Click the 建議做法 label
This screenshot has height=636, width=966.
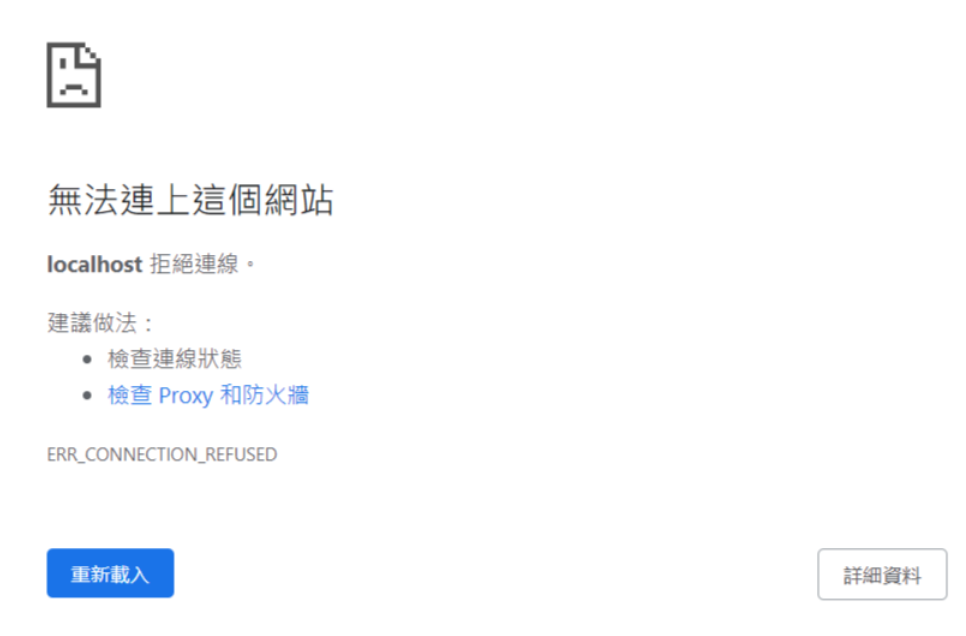92,322
